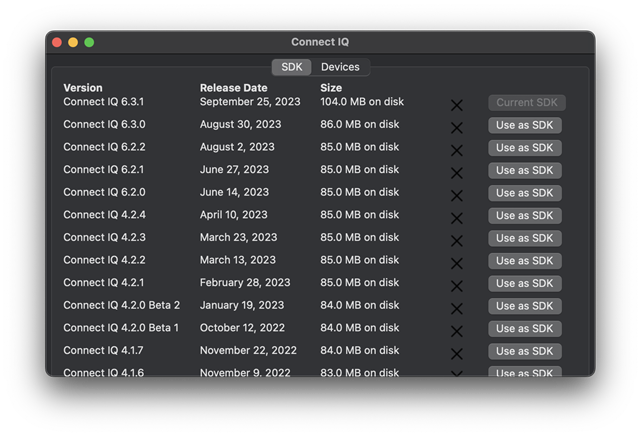Click X icon for Connect IQ 4.1.7
The width and height of the screenshot is (640, 436).
pyautogui.click(x=457, y=354)
